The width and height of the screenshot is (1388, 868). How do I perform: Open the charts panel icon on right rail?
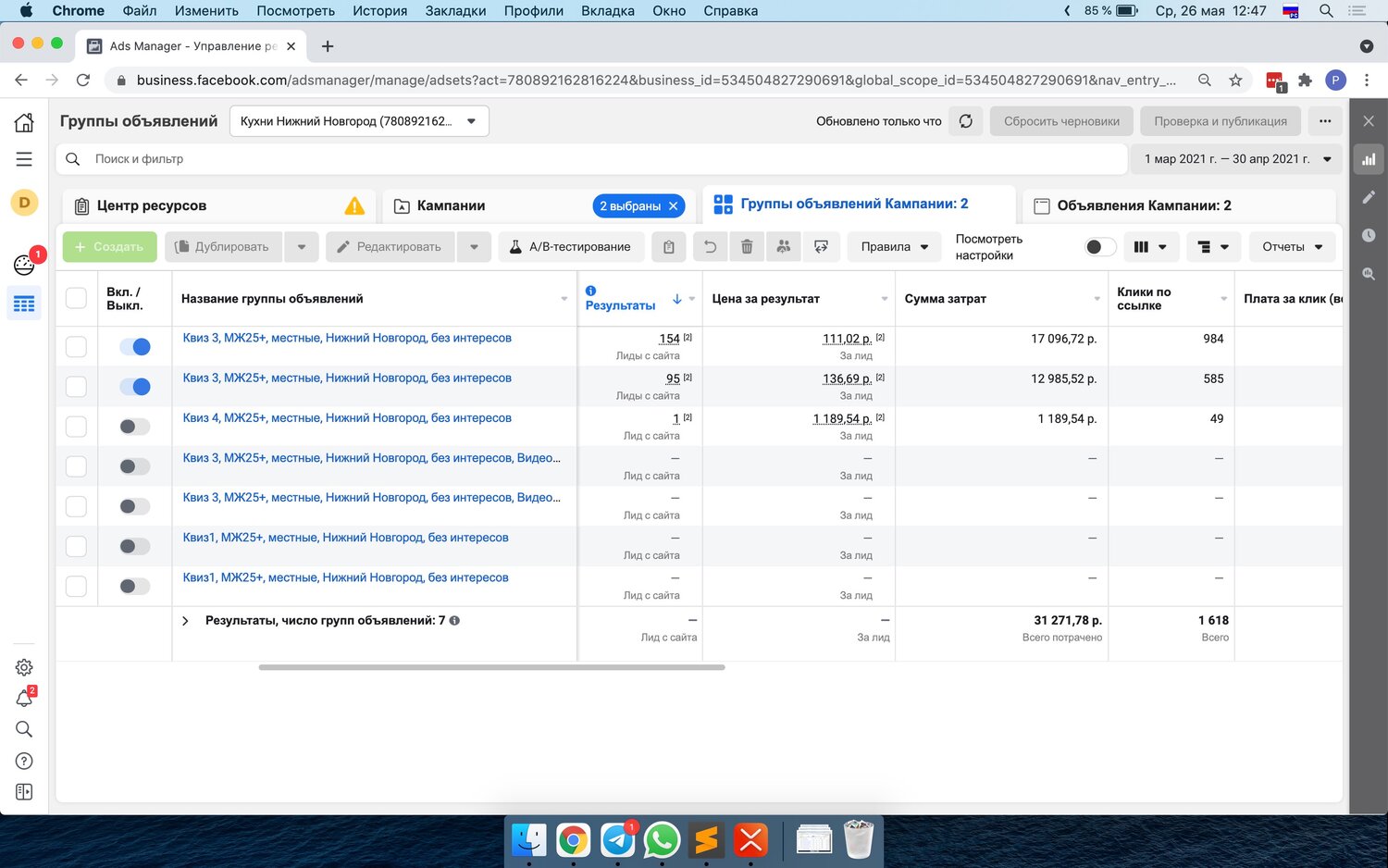point(1369,159)
